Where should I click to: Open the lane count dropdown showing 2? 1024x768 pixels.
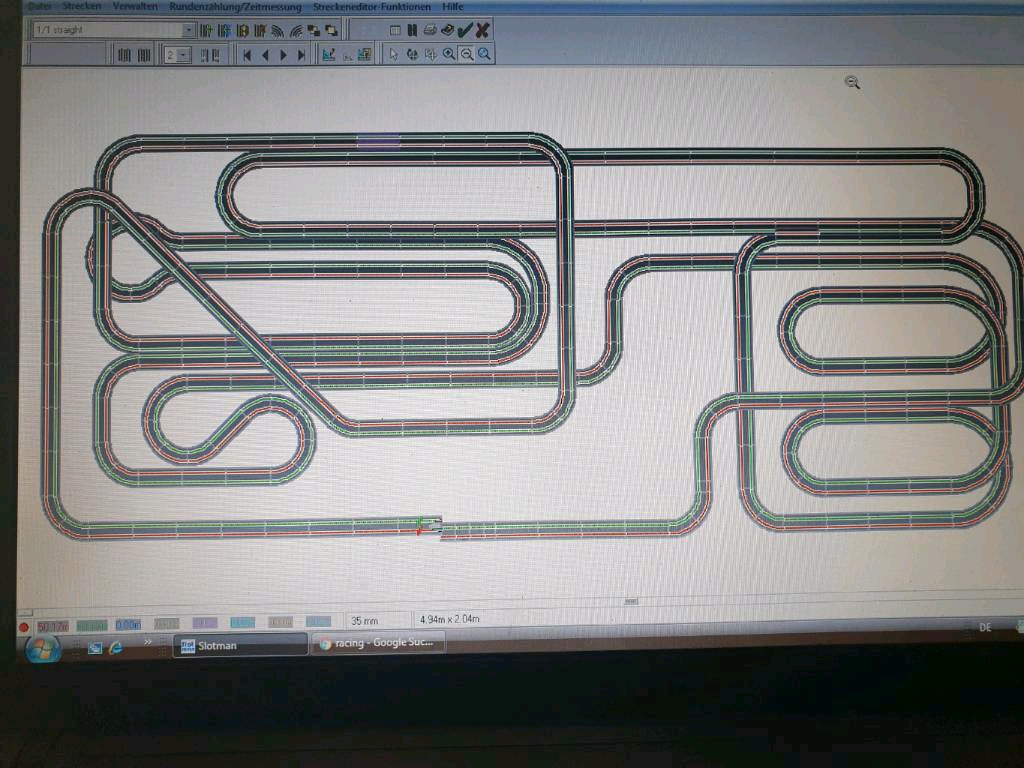pos(184,55)
